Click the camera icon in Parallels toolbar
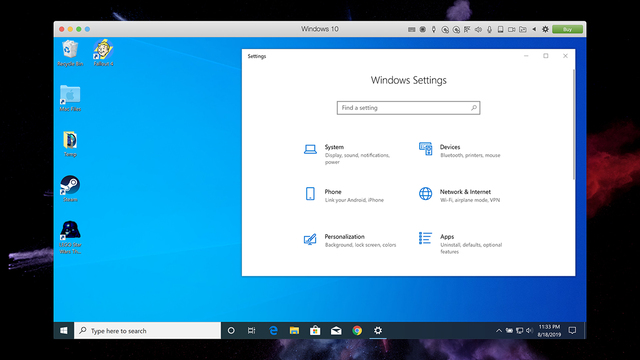This screenshot has width=640, height=360. [511, 29]
